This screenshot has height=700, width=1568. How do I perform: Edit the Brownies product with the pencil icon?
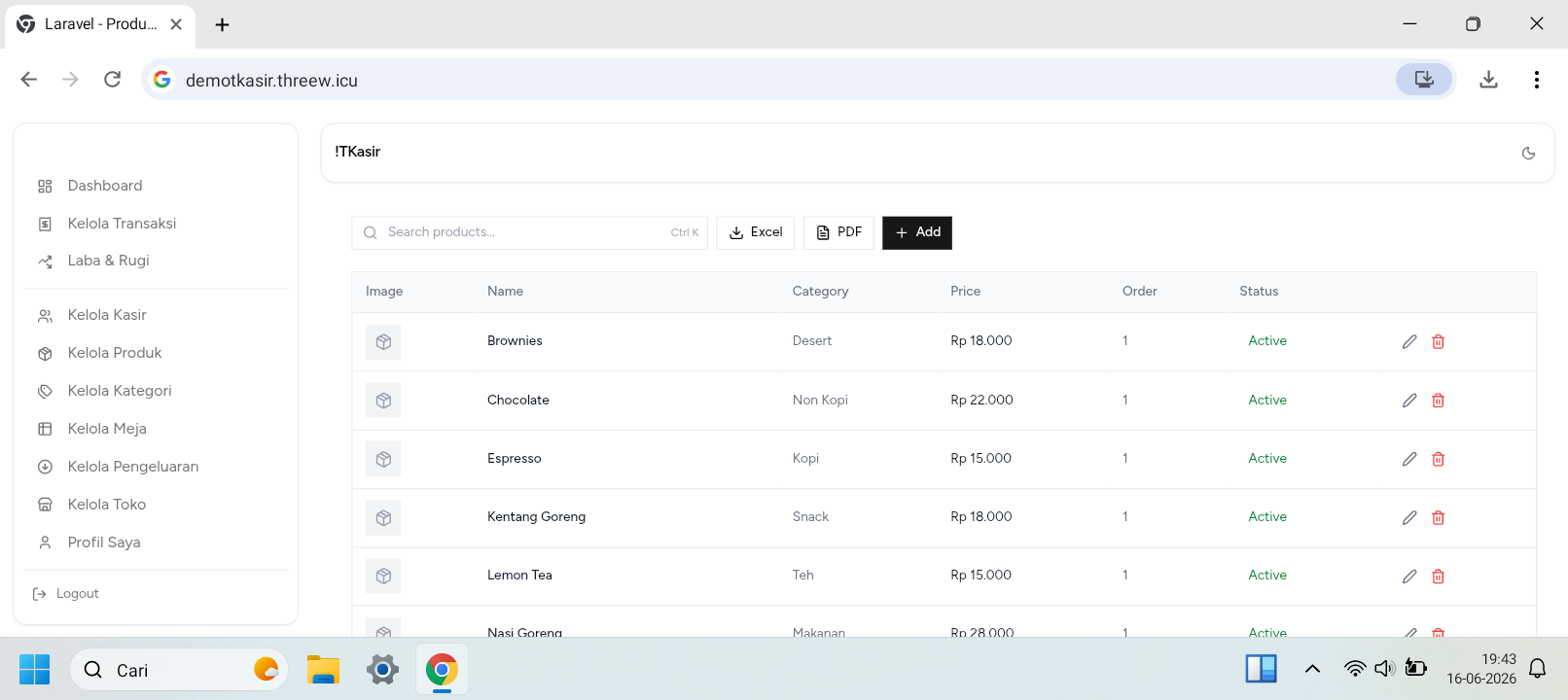pyautogui.click(x=1409, y=341)
